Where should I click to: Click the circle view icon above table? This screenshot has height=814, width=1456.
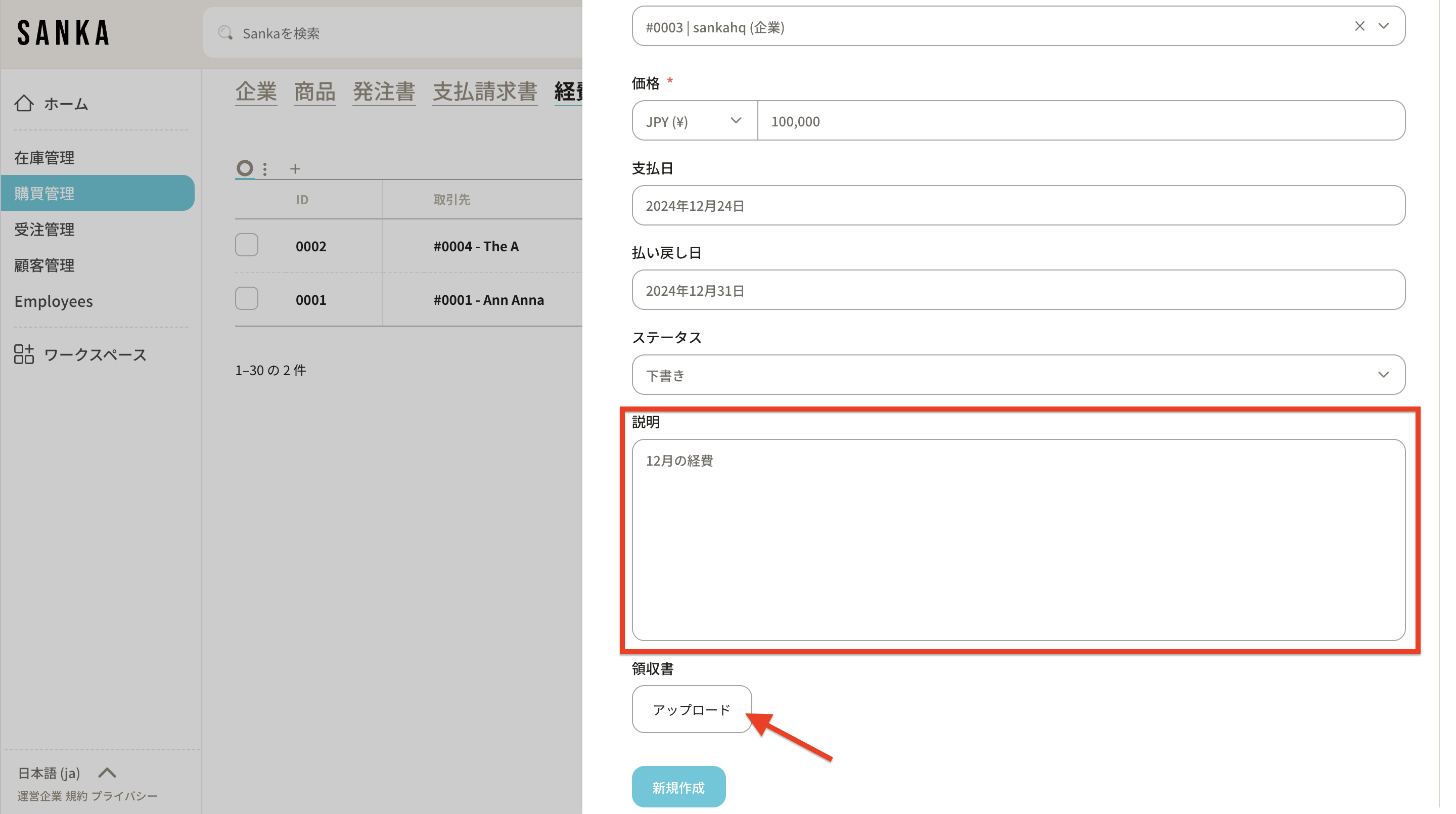click(244, 168)
